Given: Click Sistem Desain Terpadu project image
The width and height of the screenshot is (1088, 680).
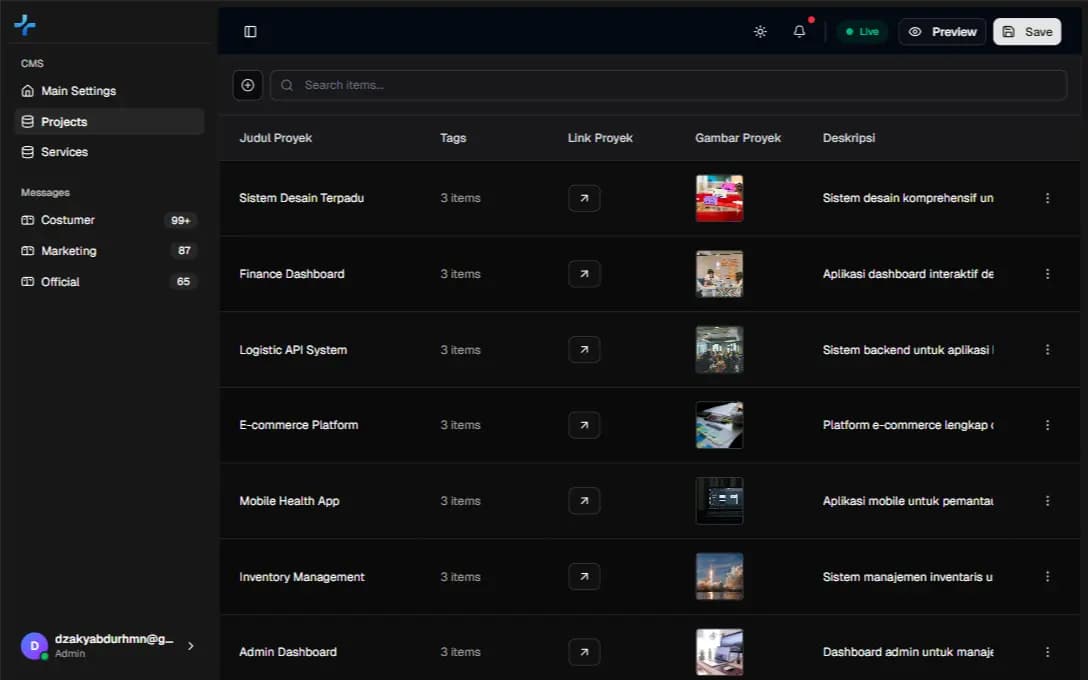Looking at the screenshot, I should (720, 198).
